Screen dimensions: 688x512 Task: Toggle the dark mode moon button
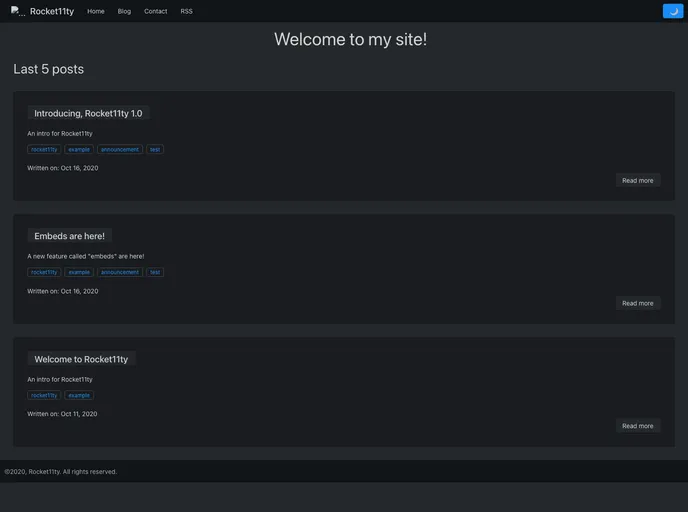pyautogui.click(x=673, y=11)
